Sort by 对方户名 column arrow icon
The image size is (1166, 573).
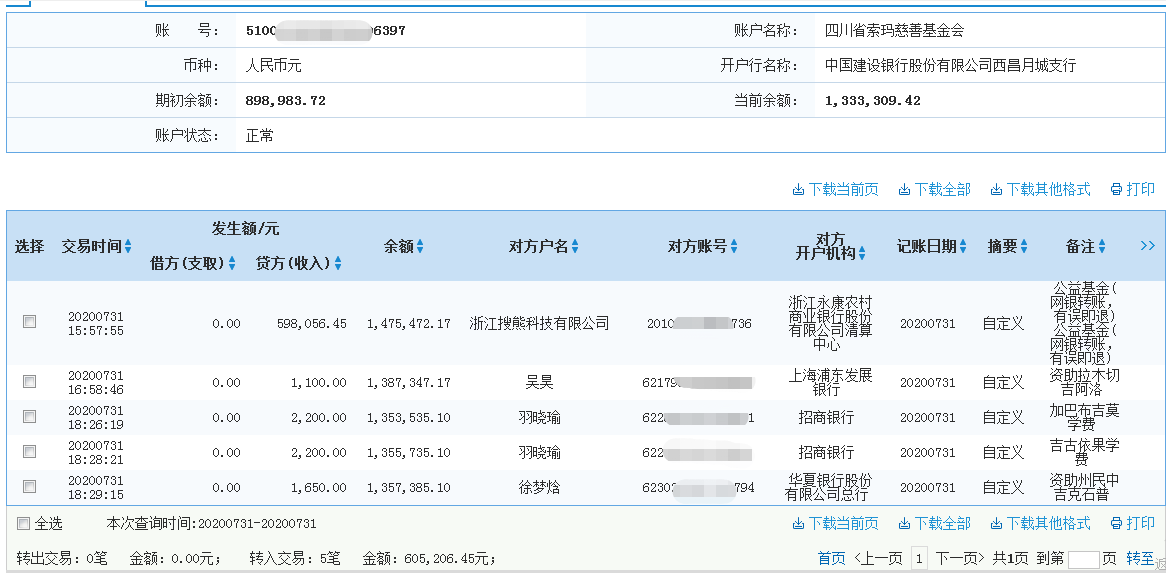tap(575, 247)
